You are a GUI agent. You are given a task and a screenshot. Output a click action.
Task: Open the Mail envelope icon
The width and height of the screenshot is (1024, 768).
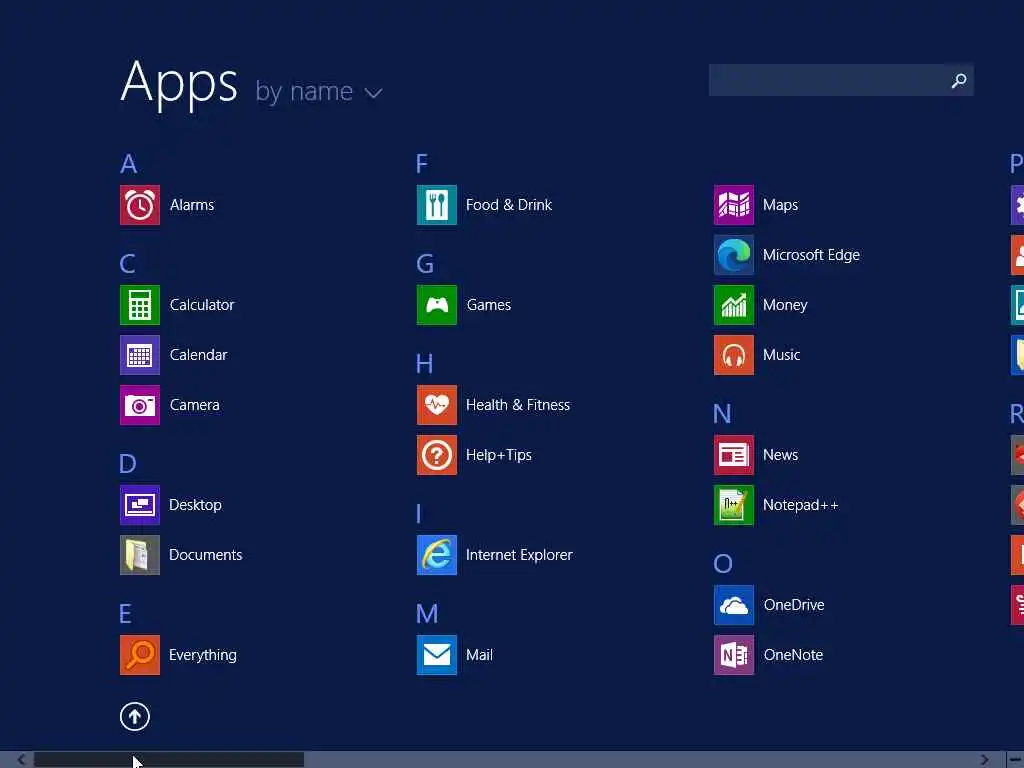(x=437, y=655)
